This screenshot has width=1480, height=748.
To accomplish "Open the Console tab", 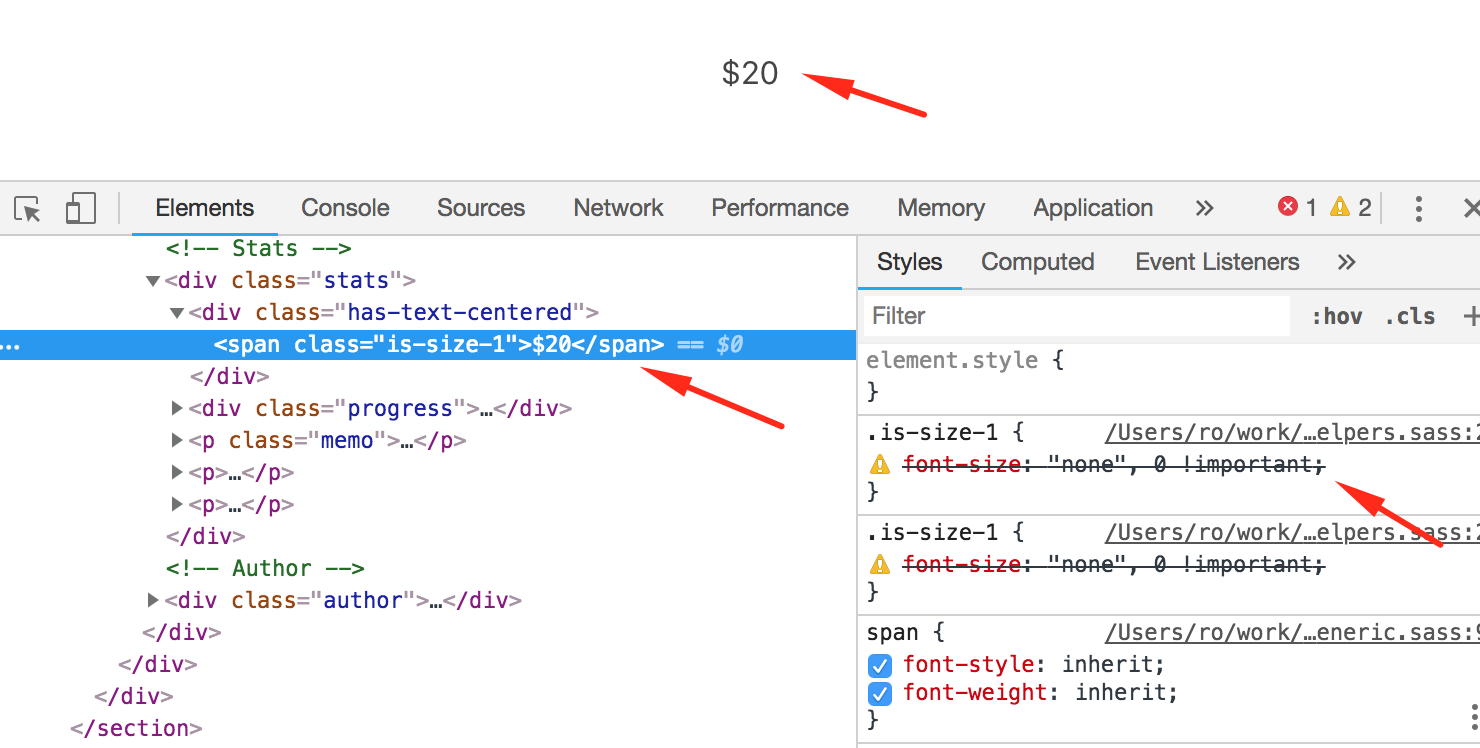I will pos(345,208).
